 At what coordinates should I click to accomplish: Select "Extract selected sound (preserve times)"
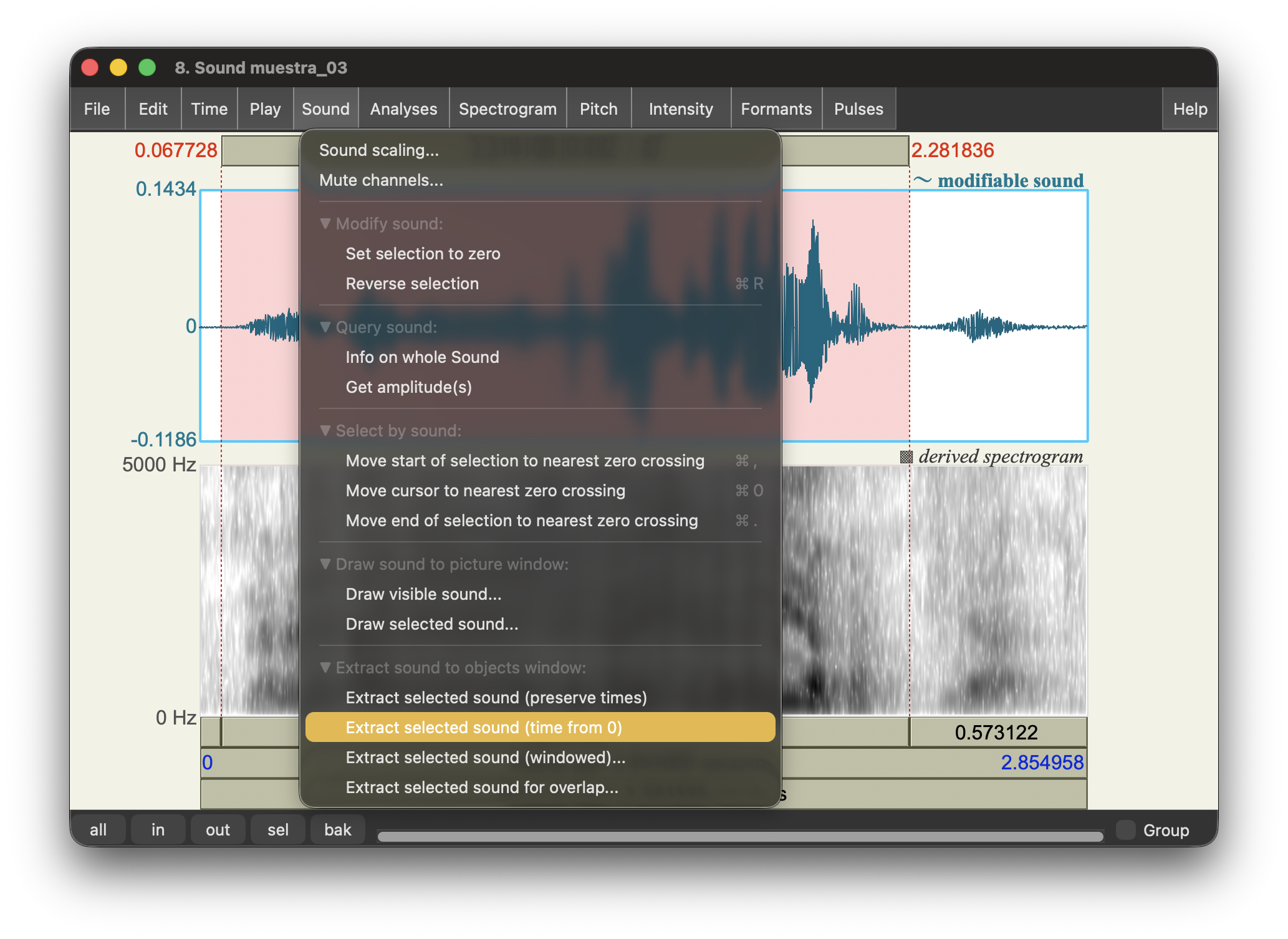pos(497,697)
